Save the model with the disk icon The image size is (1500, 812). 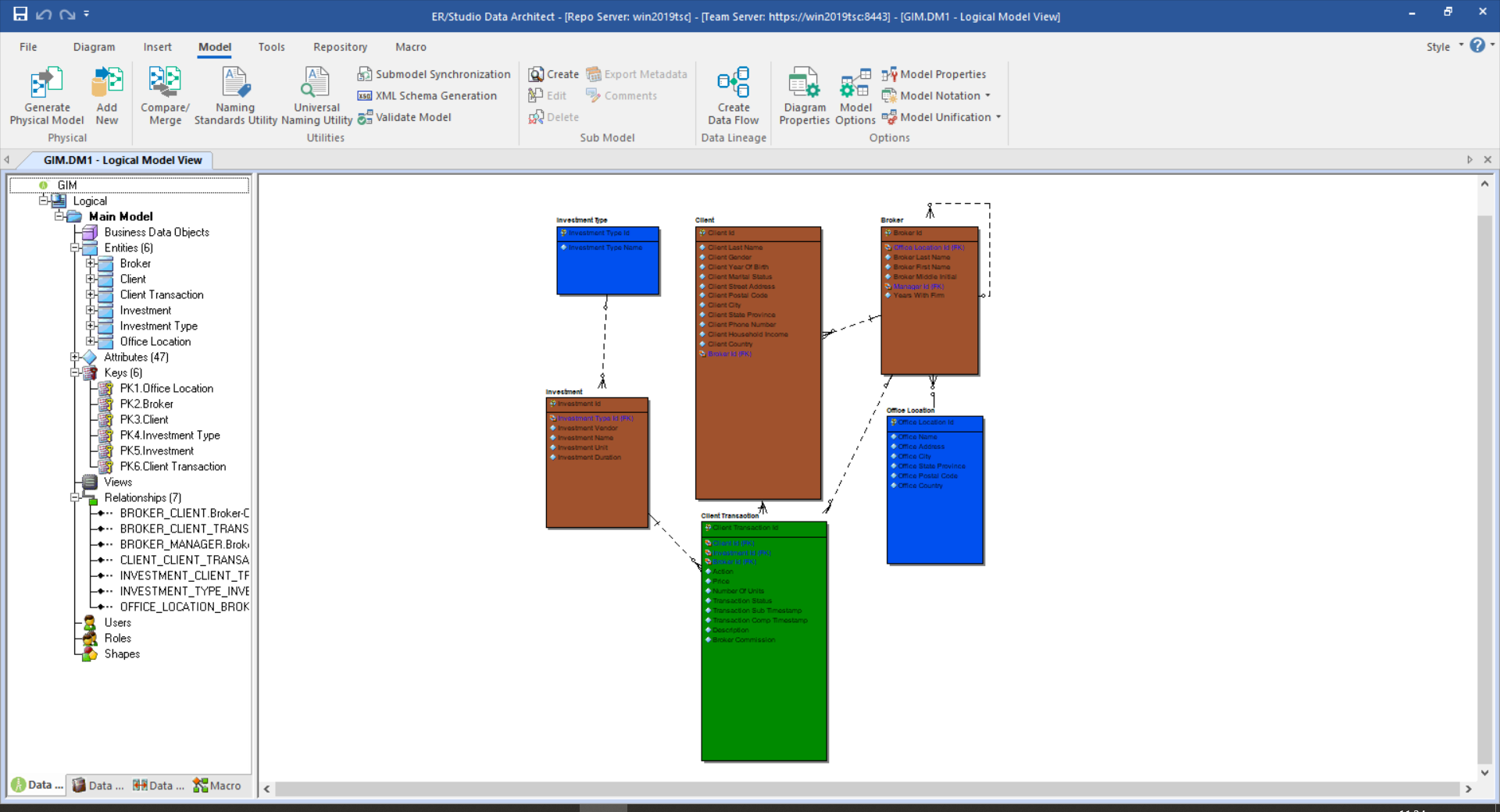(x=20, y=14)
